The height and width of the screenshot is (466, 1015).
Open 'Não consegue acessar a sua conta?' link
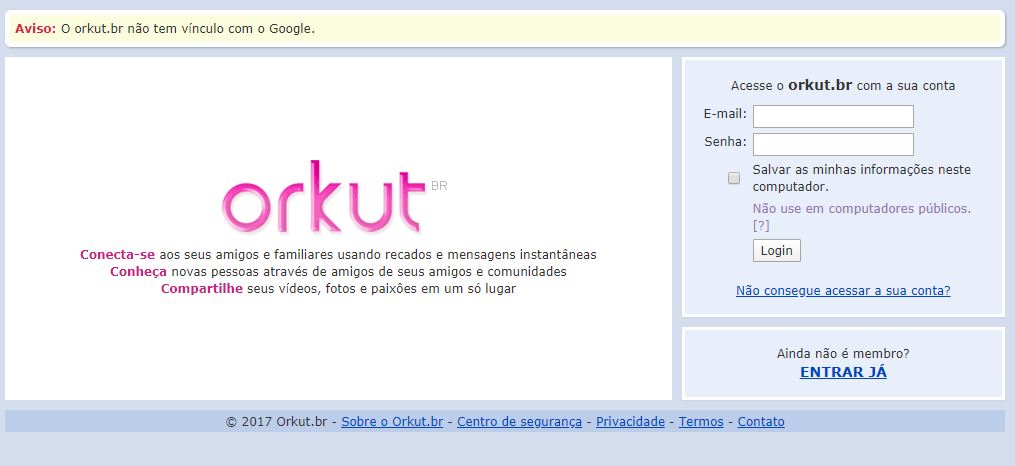point(843,291)
